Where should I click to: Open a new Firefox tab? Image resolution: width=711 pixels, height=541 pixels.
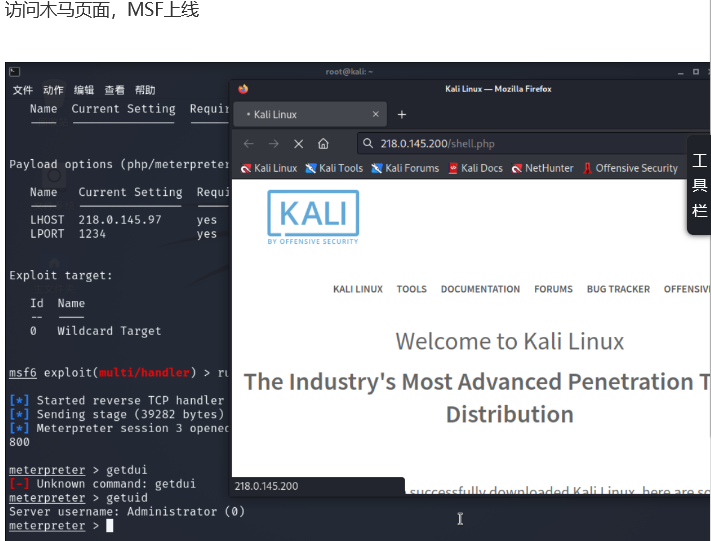coord(402,115)
